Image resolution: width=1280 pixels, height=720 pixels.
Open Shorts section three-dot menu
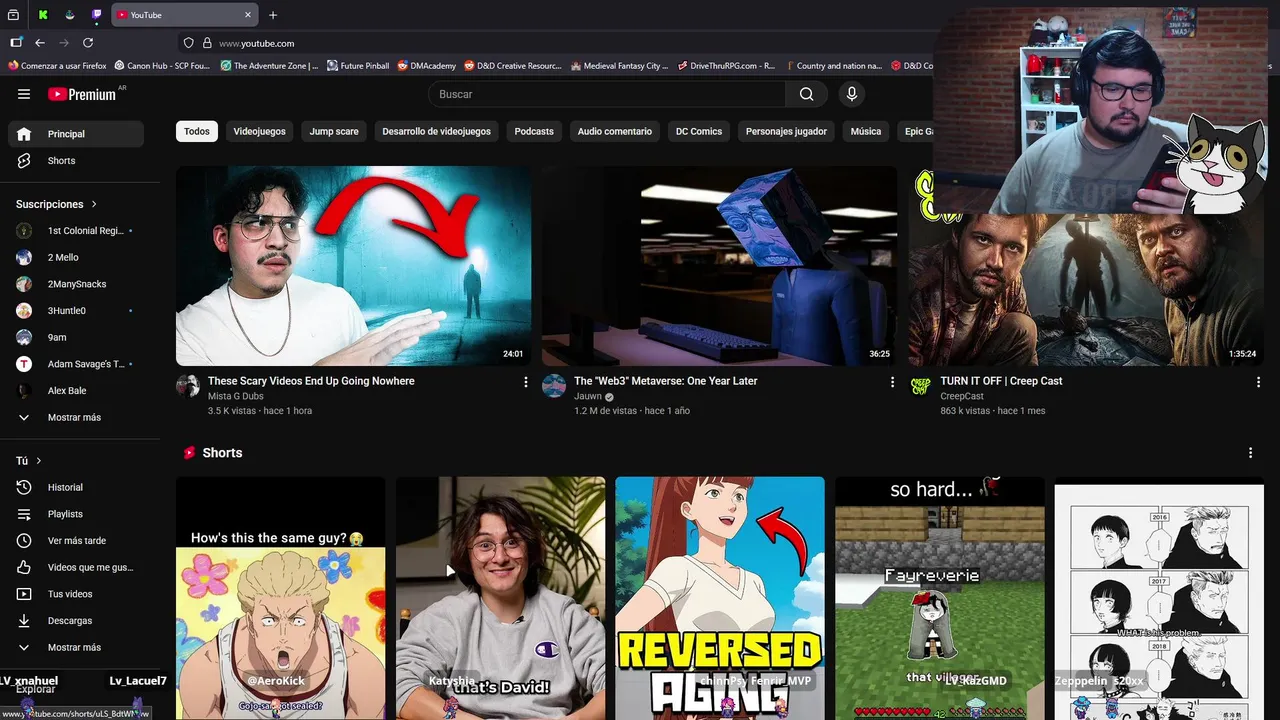[x=1250, y=453]
